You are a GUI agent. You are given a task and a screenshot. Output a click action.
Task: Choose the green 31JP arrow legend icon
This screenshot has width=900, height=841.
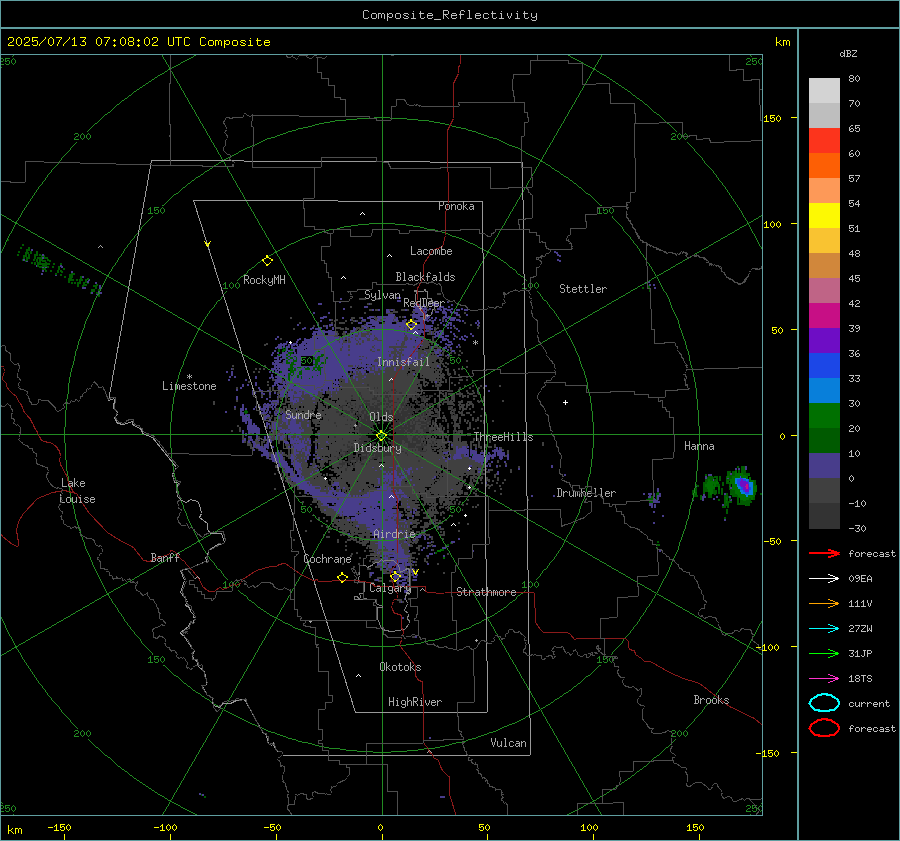tap(824, 653)
